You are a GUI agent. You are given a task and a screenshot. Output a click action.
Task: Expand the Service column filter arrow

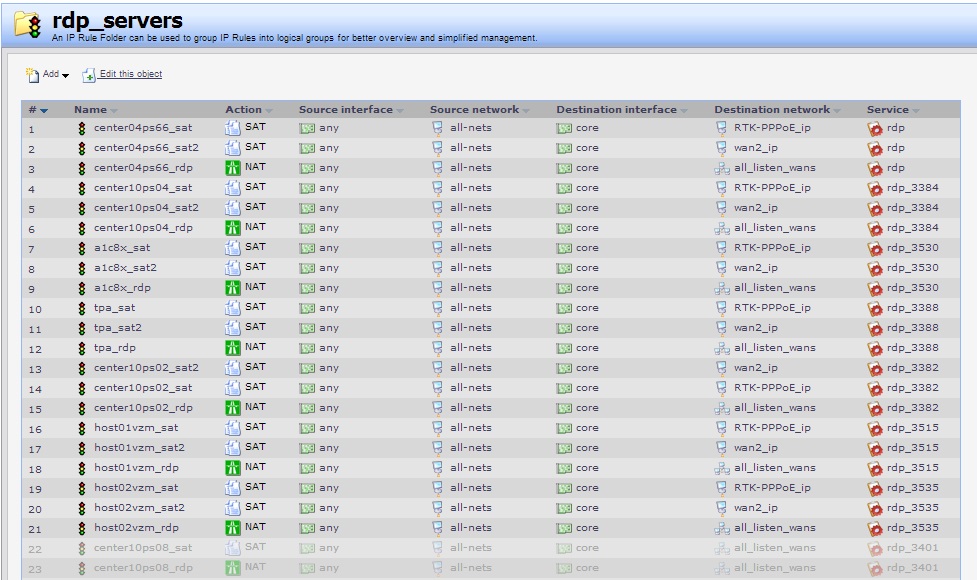(917, 110)
